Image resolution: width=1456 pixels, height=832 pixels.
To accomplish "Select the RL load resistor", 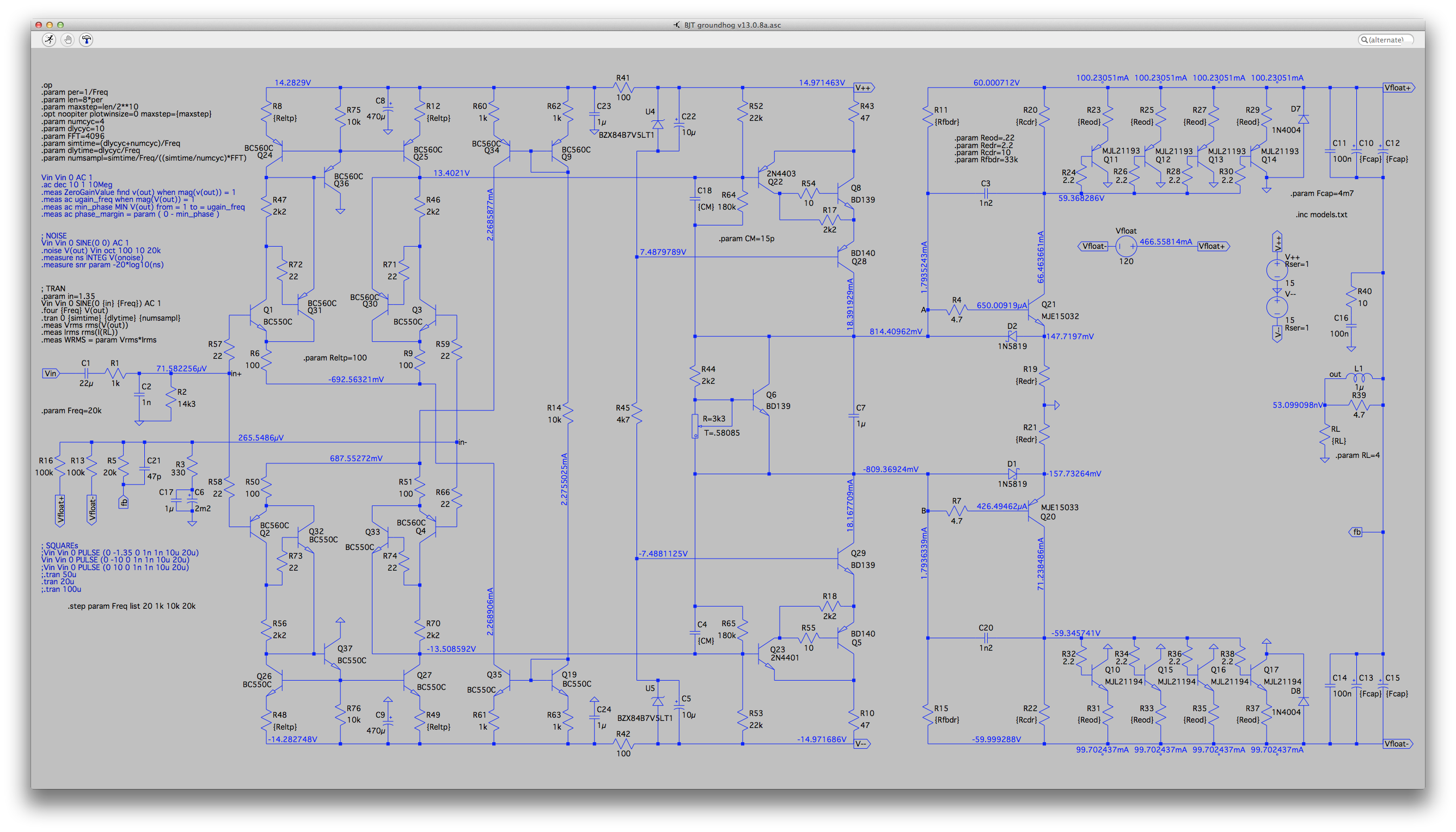I will click(x=1325, y=436).
